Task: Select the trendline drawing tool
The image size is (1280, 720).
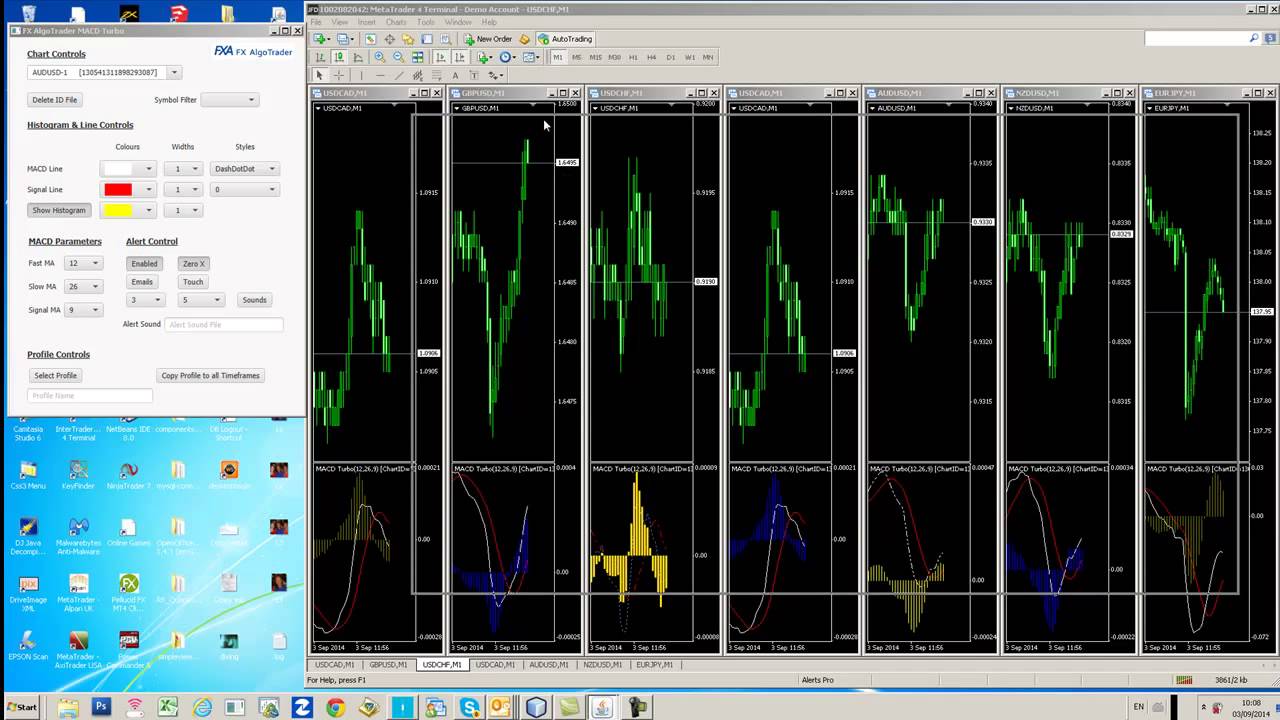Action: coord(399,75)
